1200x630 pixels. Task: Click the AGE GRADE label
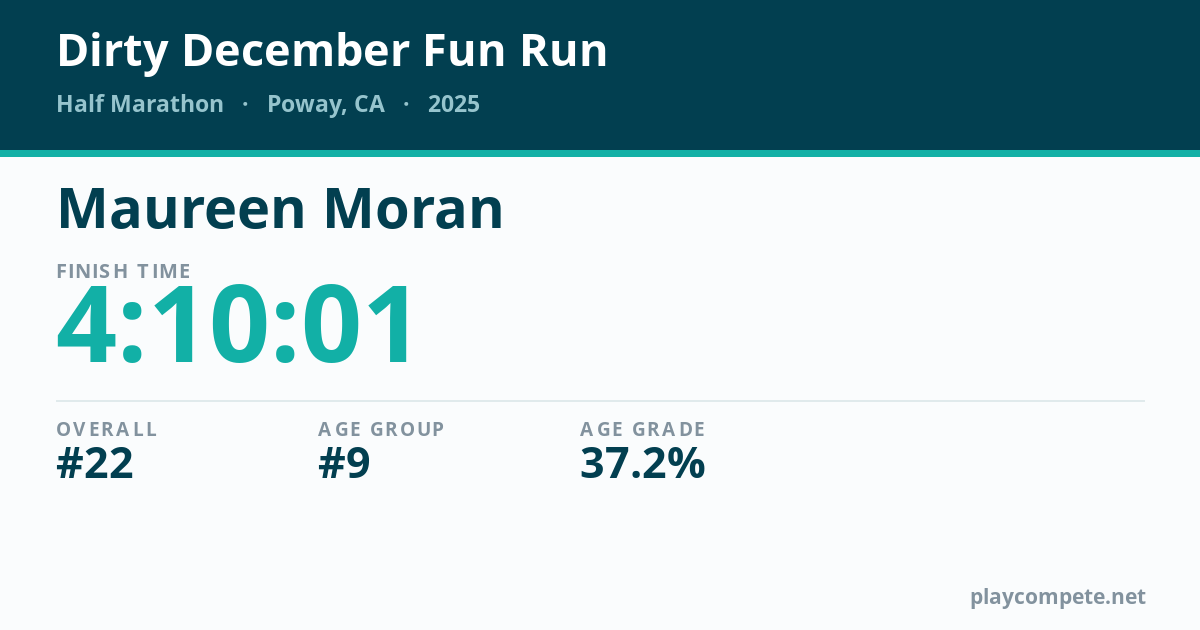pos(643,429)
